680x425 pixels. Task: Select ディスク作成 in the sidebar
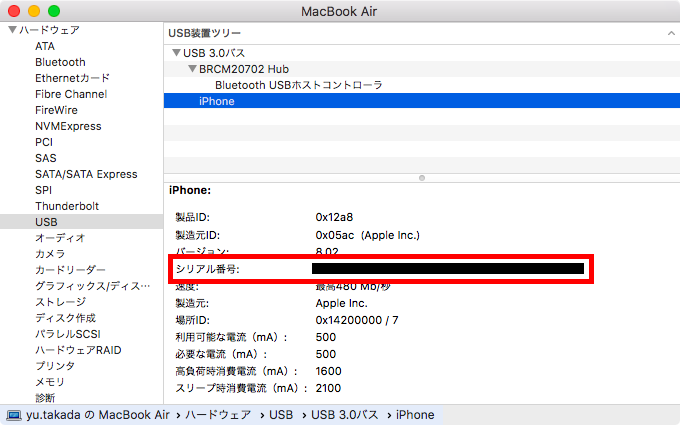(x=65, y=318)
